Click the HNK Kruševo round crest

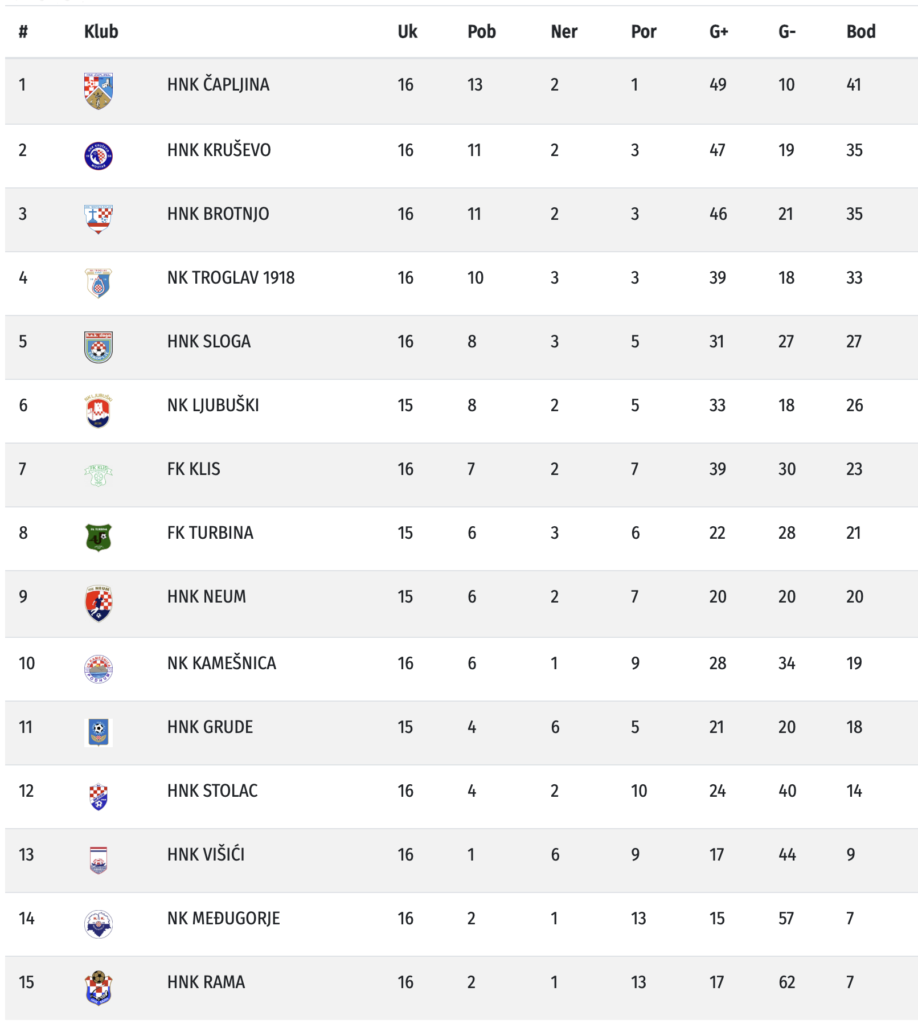98,155
